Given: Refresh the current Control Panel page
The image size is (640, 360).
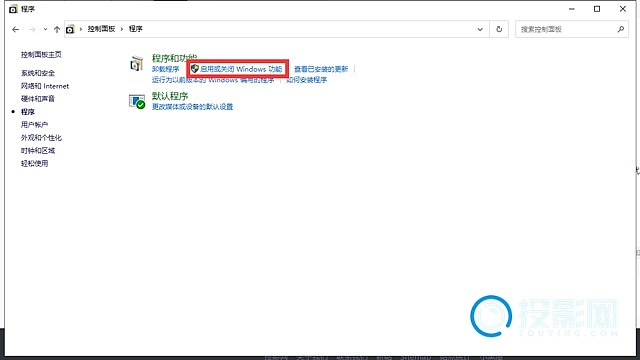Looking at the screenshot, I should point(499,29).
